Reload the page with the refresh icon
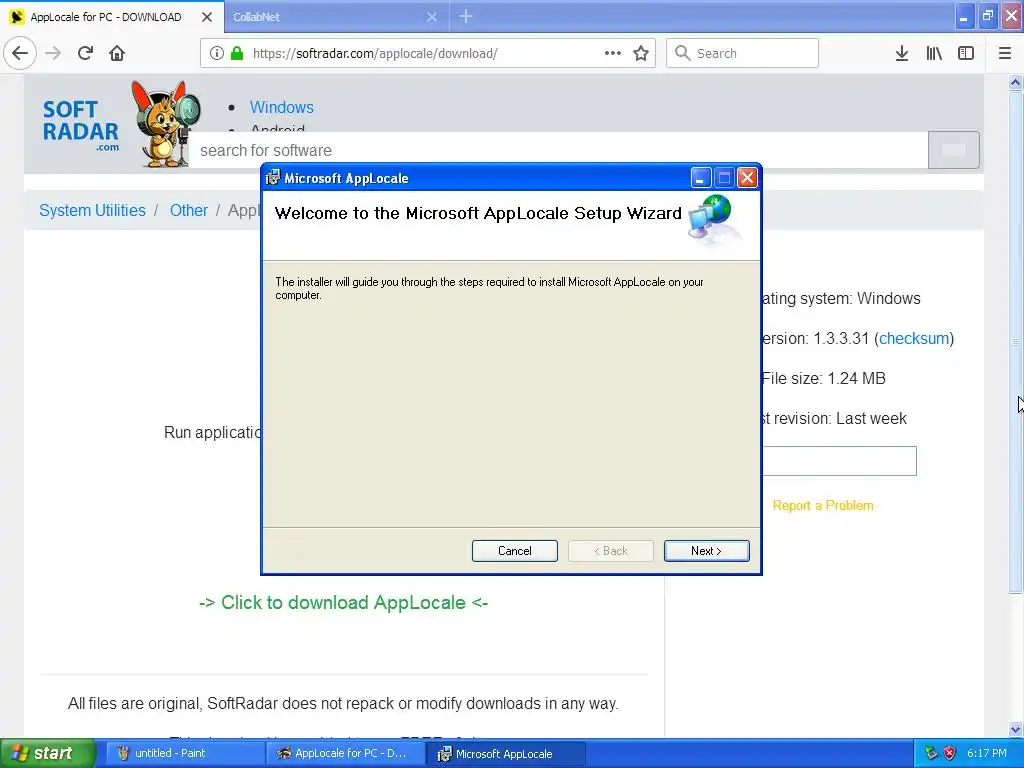The height and width of the screenshot is (768, 1024). pos(85,54)
